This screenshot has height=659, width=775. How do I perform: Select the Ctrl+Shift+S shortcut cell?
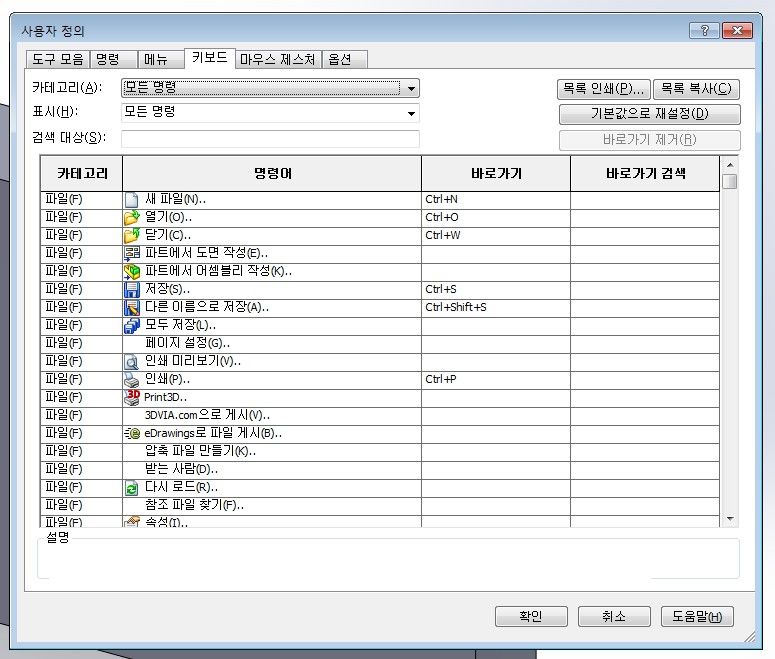pos(496,308)
